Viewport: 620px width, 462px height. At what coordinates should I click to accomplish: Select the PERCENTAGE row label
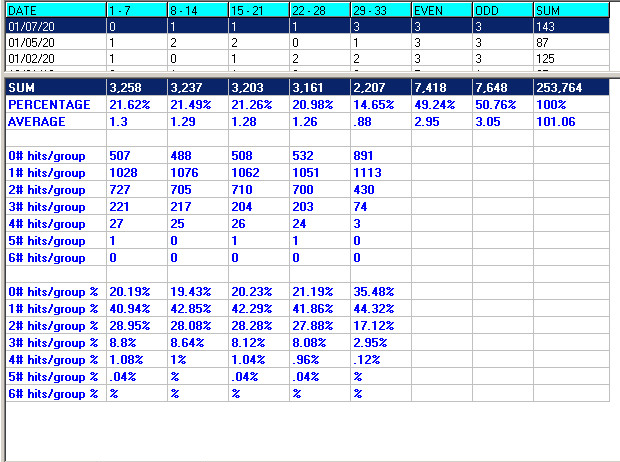[49, 104]
